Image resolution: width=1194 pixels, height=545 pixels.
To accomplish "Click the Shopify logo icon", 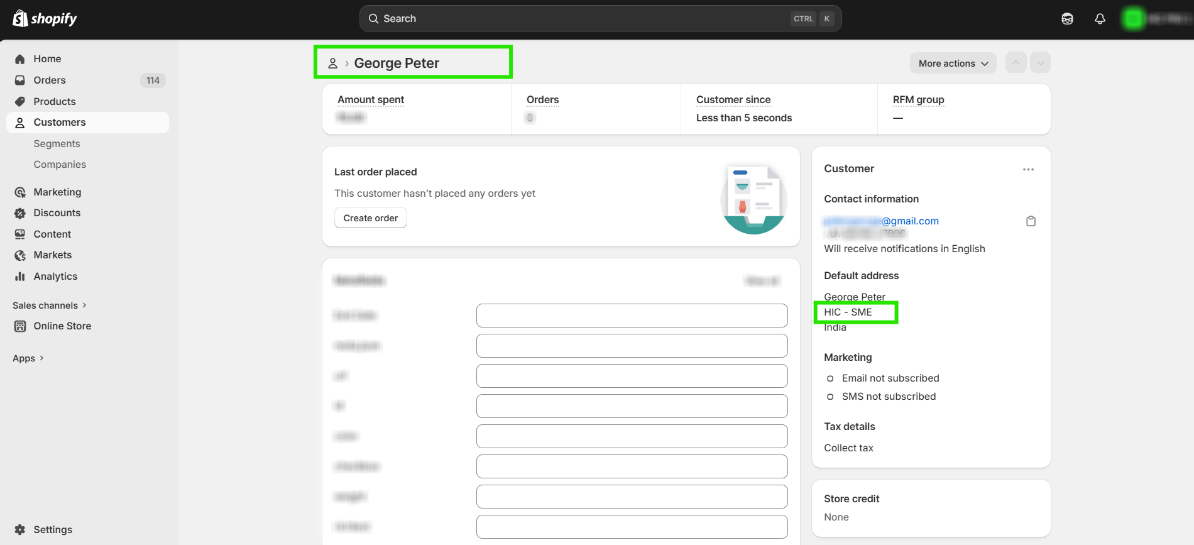I will click(x=20, y=19).
